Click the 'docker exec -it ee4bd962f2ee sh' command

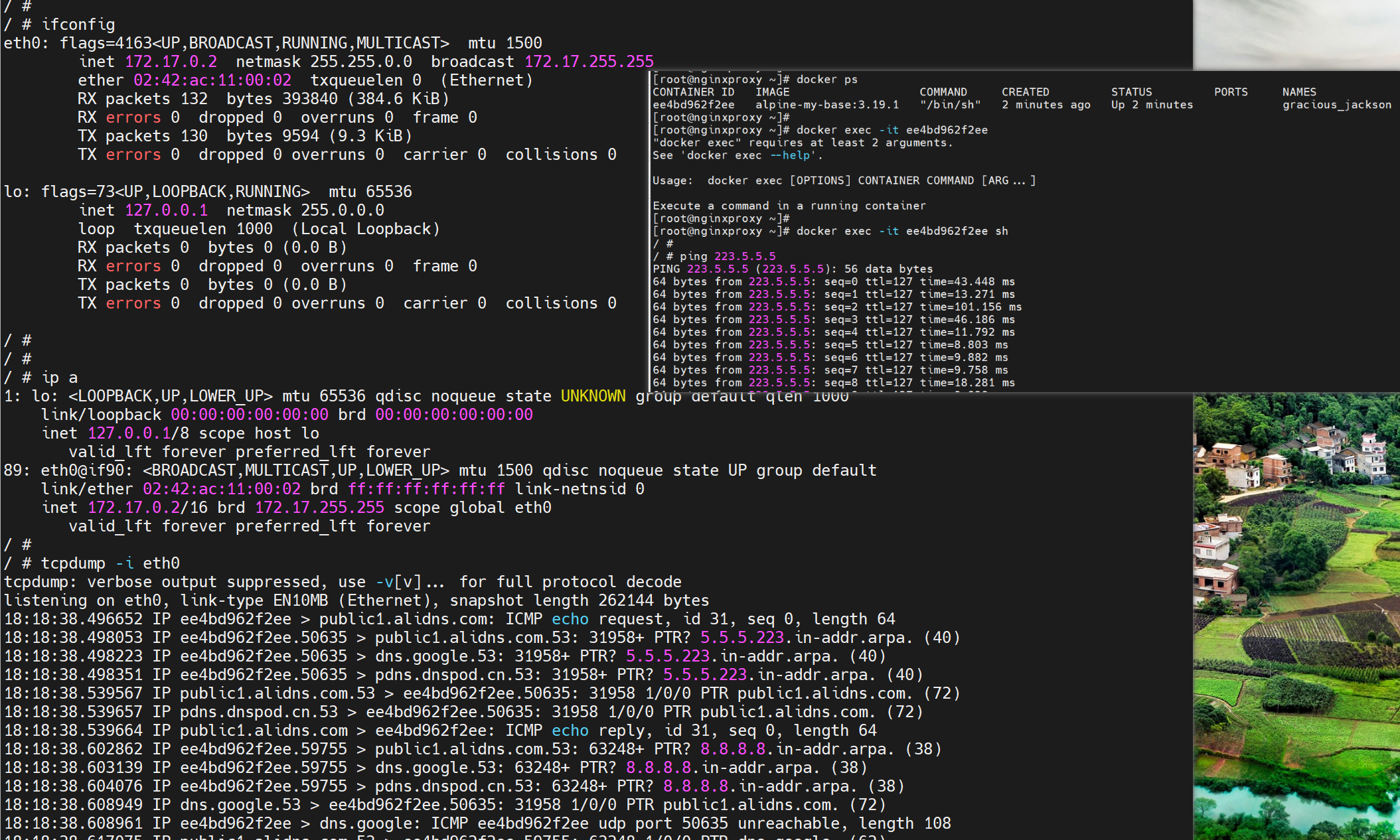[901, 231]
